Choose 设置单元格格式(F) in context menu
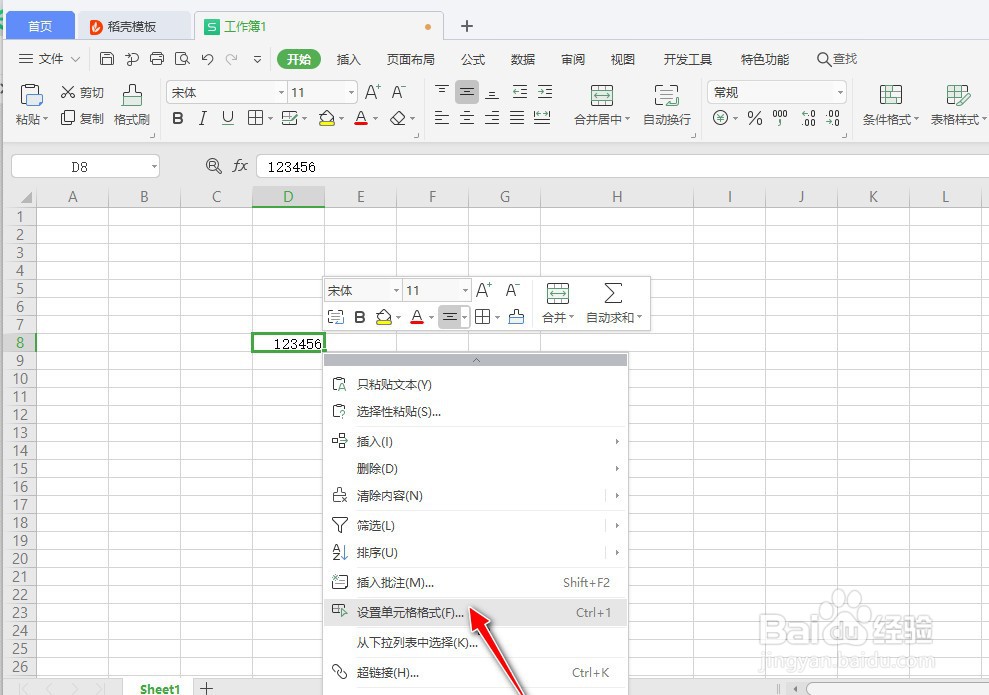 click(x=475, y=612)
